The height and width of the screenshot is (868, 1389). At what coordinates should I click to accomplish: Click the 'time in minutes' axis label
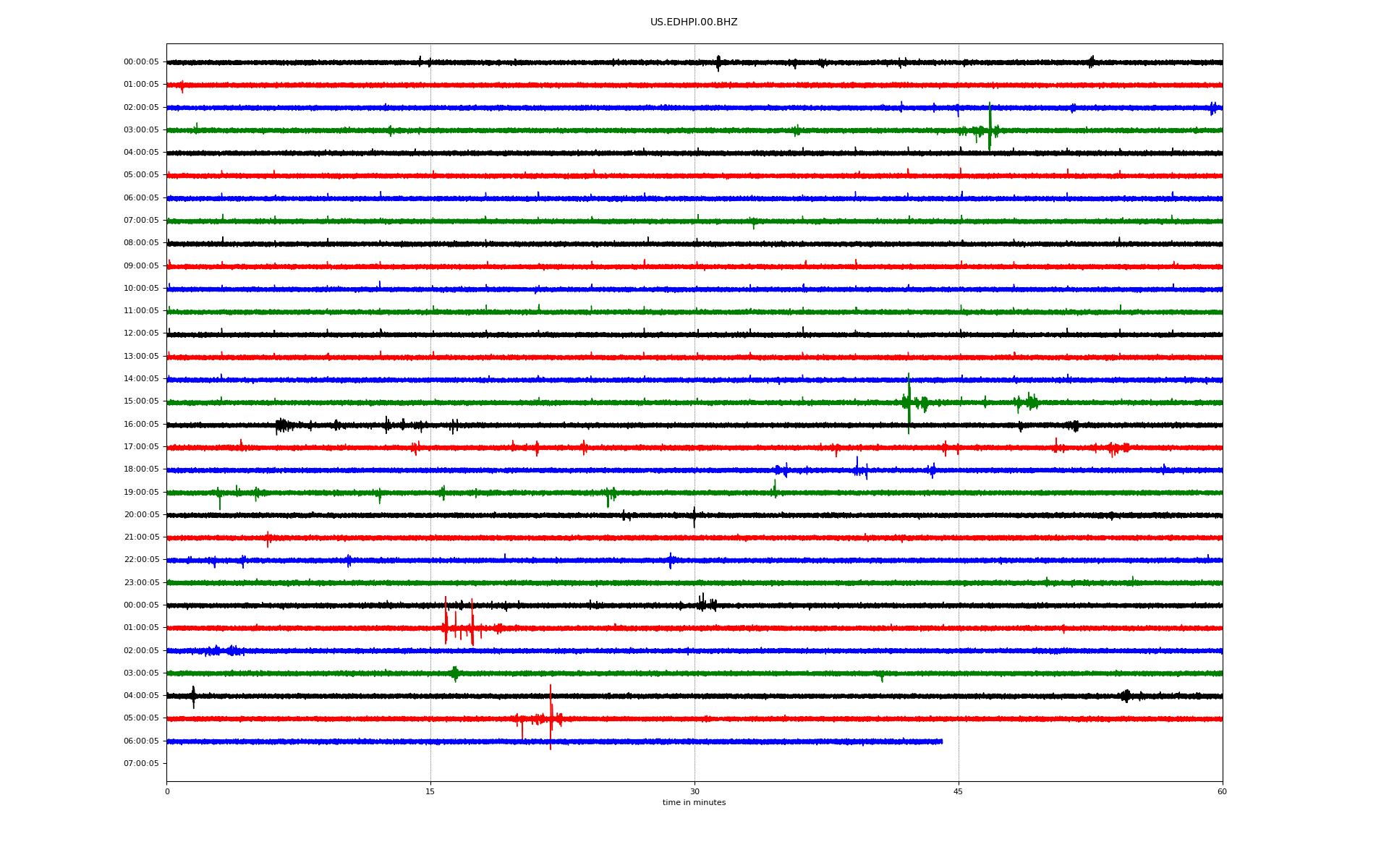pos(694,803)
